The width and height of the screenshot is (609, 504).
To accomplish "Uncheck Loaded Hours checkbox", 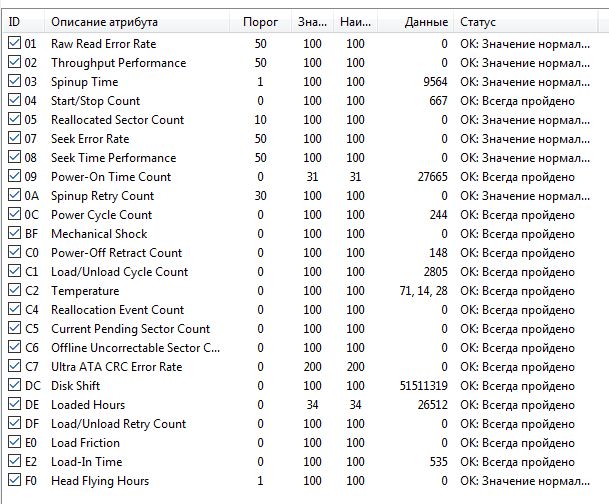I will tap(14, 404).
